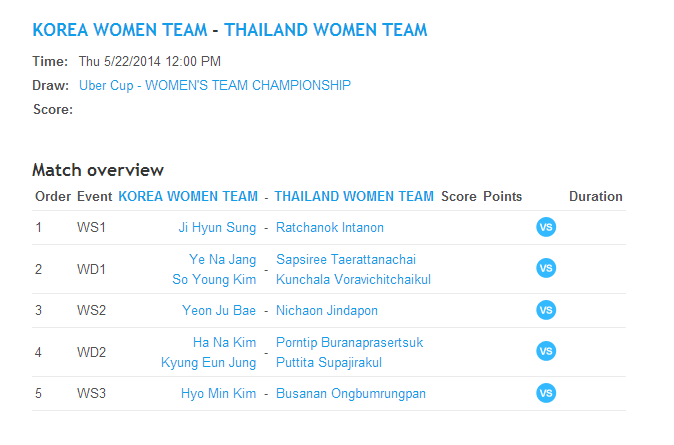Open Sapsiree Taerattanachai player link
The image size is (674, 445).
tap(346, 259)
